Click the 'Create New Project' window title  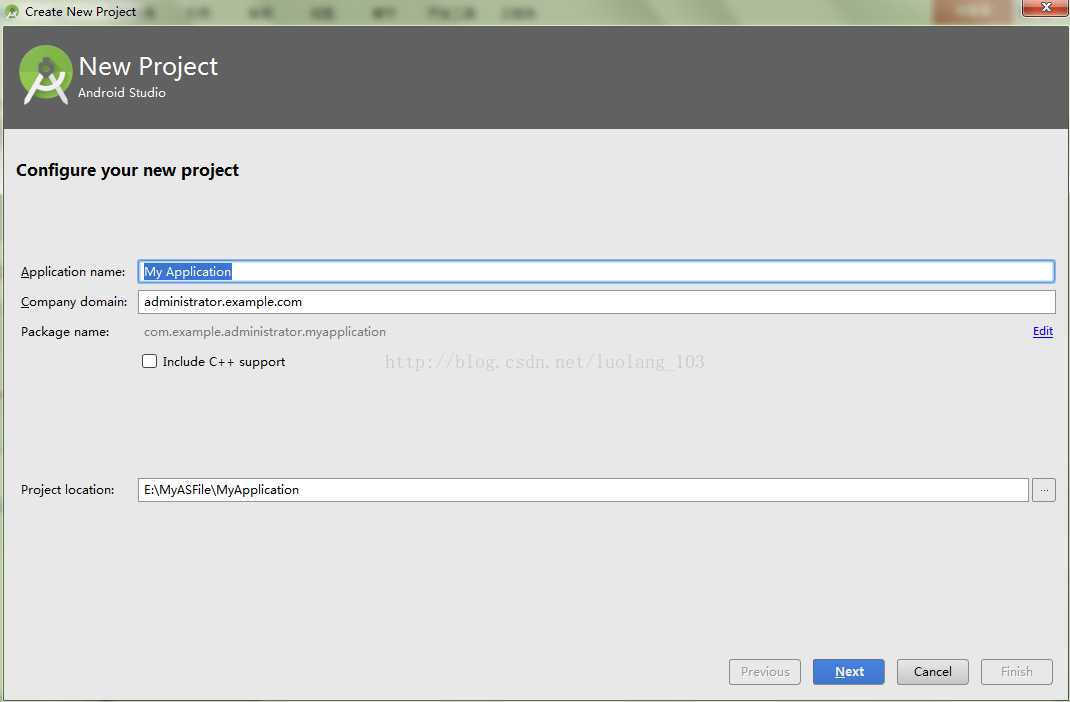click(x=81, y=12)
